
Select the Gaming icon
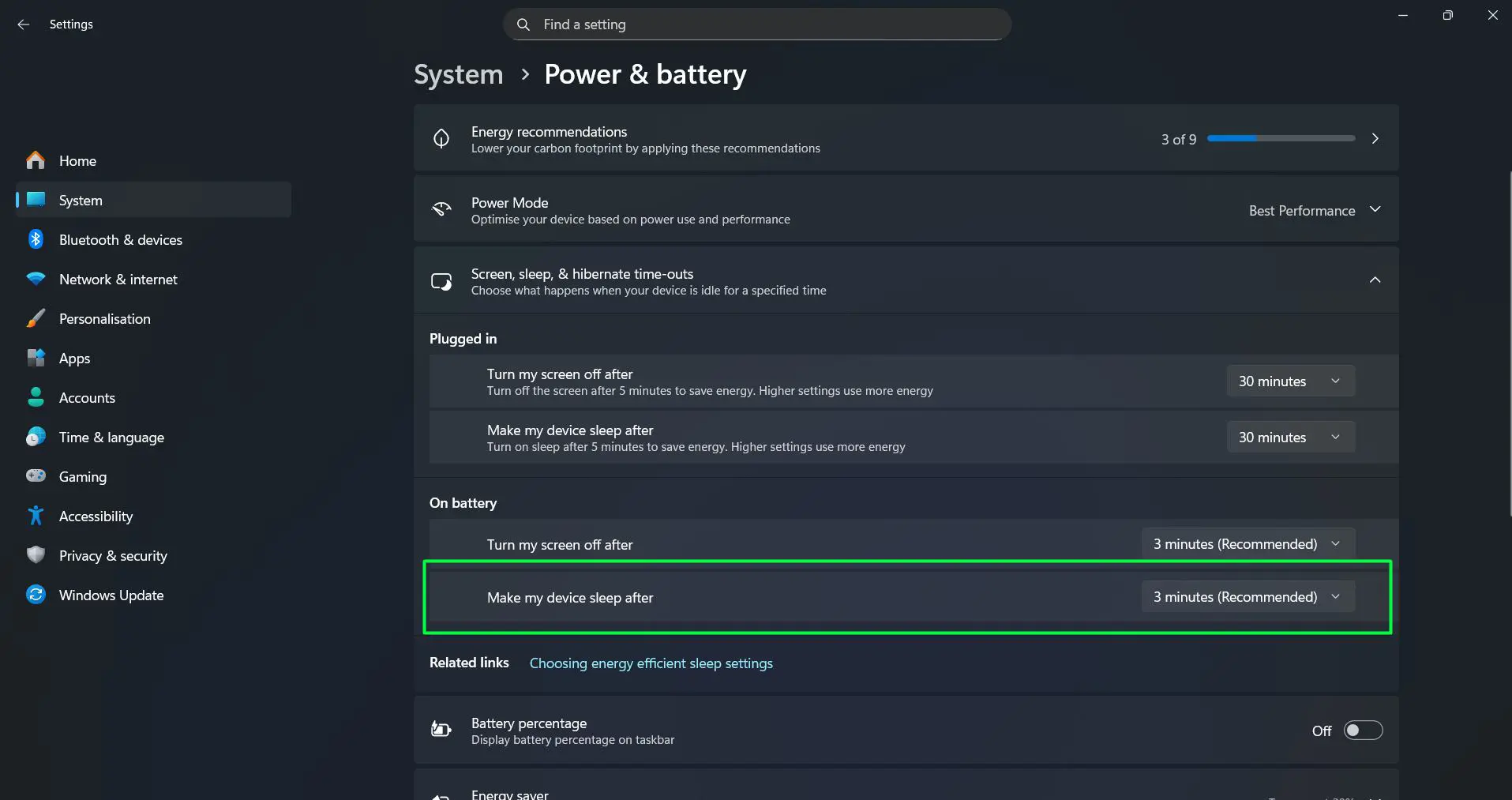tap(36, 476)
